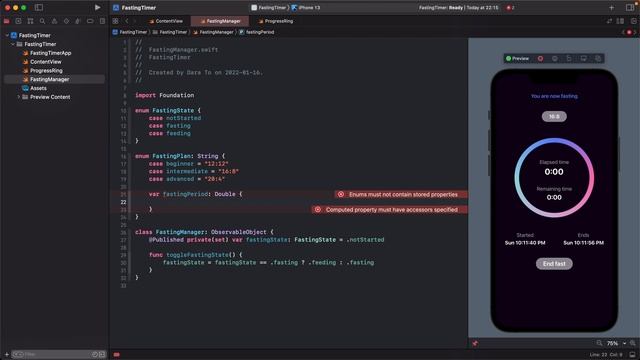Switch to the ProgressRing tab

pos(276,21)
